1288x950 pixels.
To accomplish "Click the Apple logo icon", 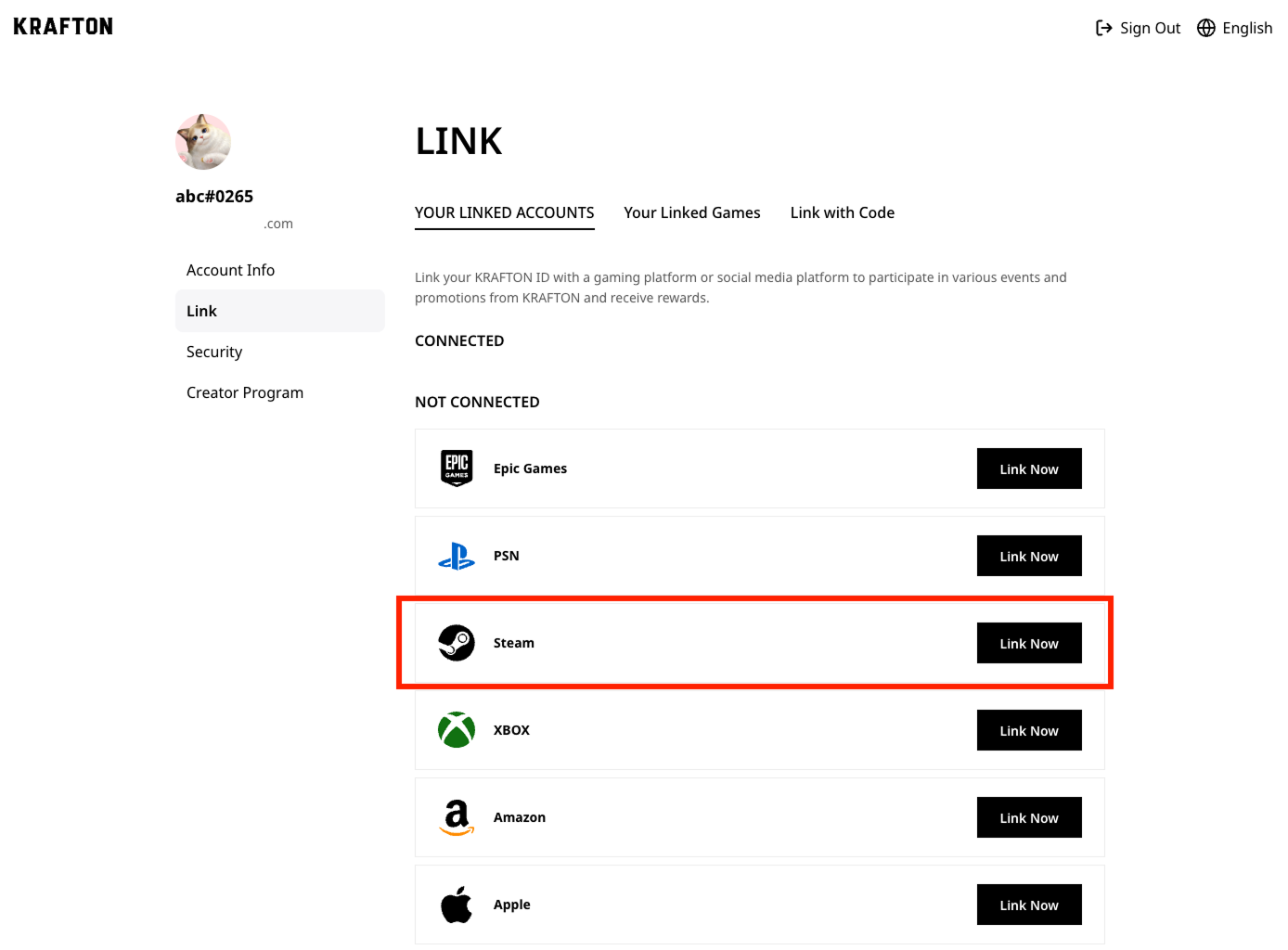I will [x=456, y=905].
